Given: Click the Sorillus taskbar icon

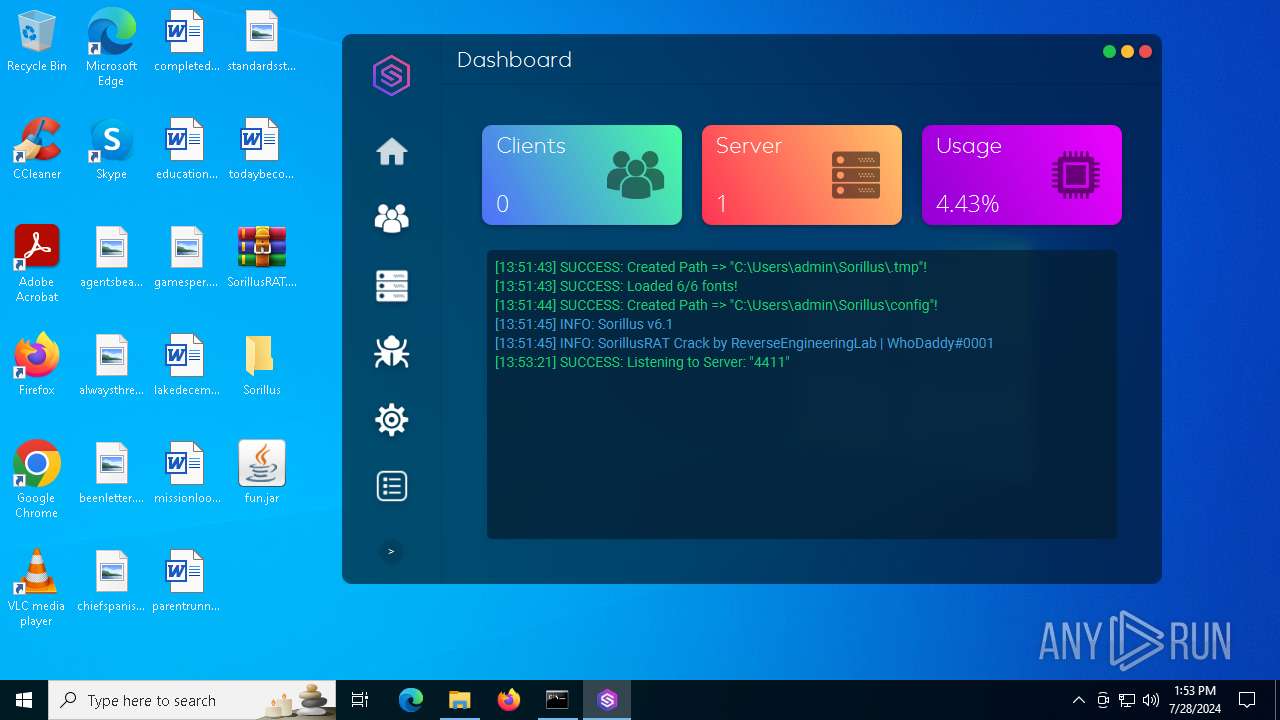Looking at the screenshot, I should coord(607,700).
